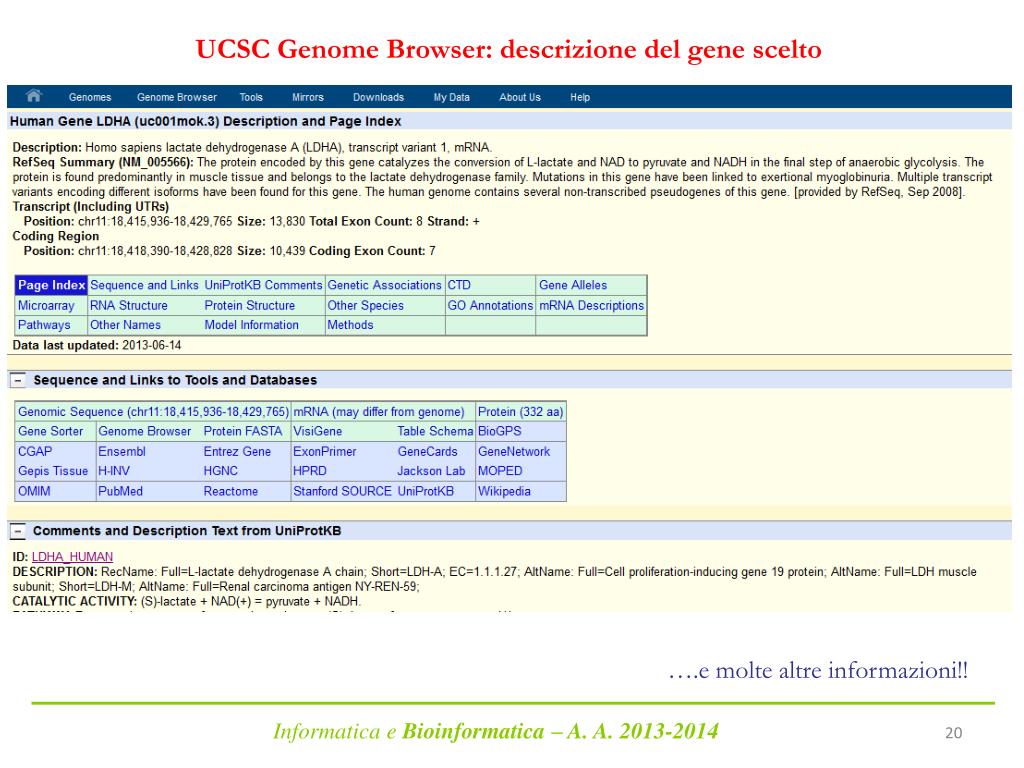The width and height of the screenshot is (1024, 768).
Task: Open the Reactome link
Action: (231, 491)
